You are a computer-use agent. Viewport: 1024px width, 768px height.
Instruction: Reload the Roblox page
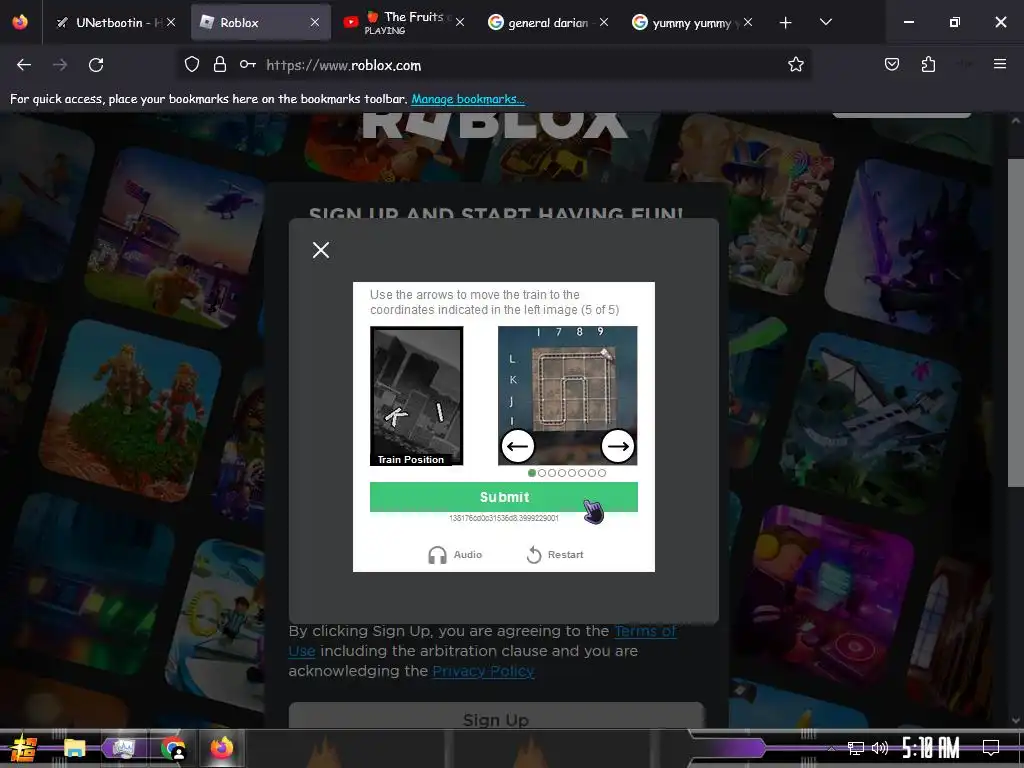[x=96, y=65]
